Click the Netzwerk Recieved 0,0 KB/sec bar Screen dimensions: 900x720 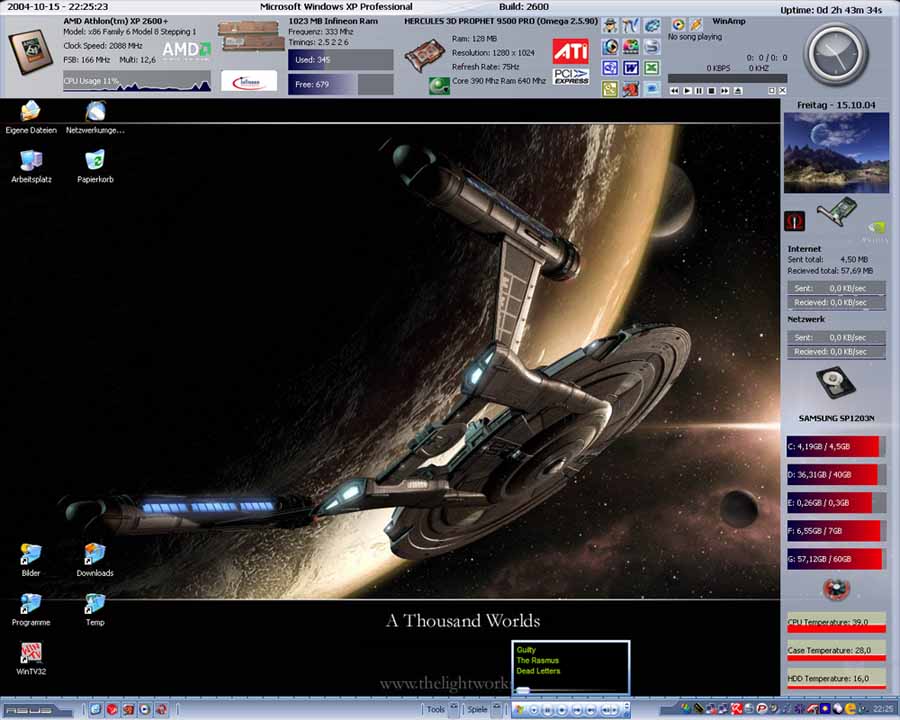pos(836,351)
